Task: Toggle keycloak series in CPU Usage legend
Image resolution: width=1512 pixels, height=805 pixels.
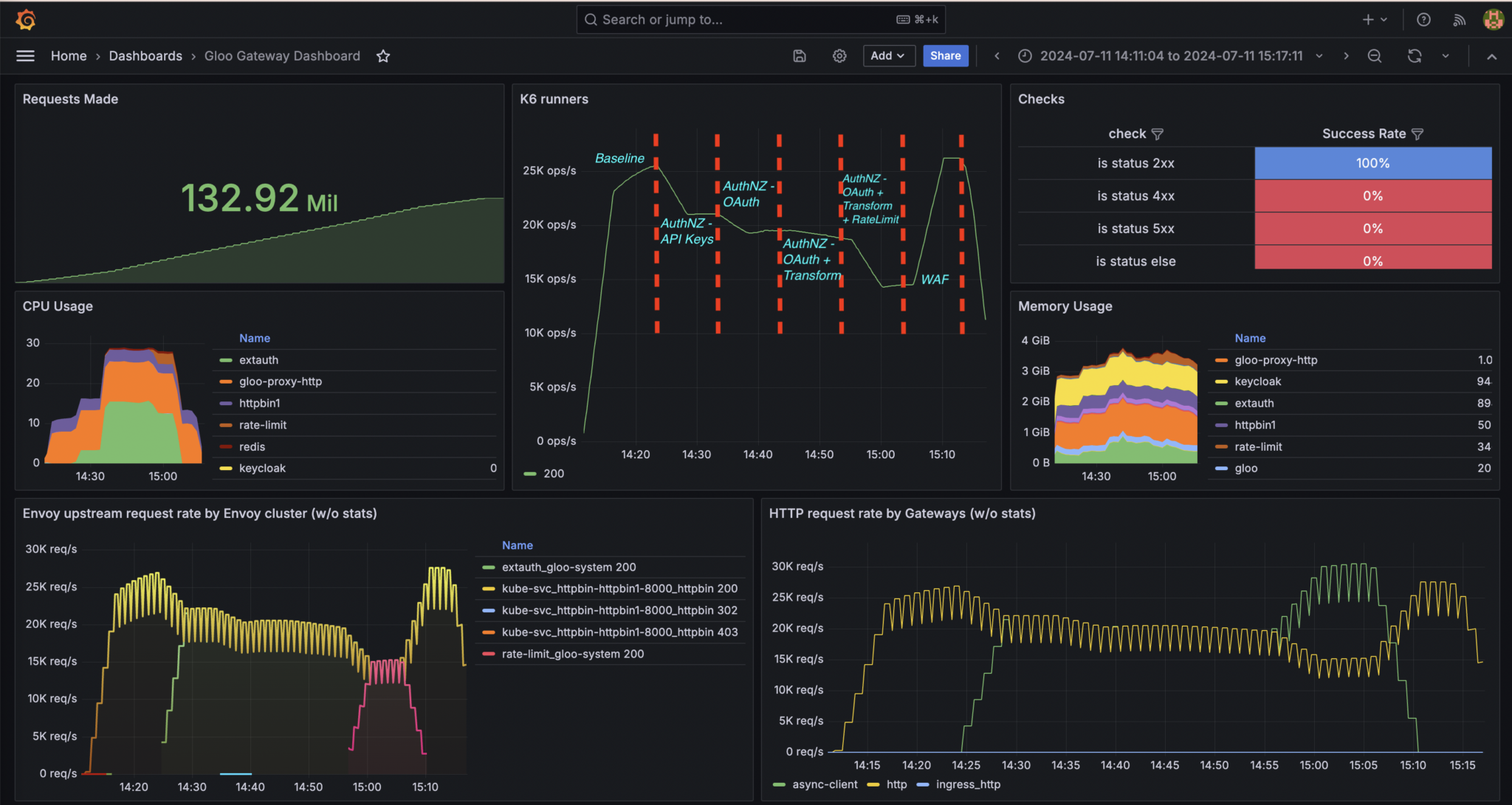Action: (x=262, y=468)
